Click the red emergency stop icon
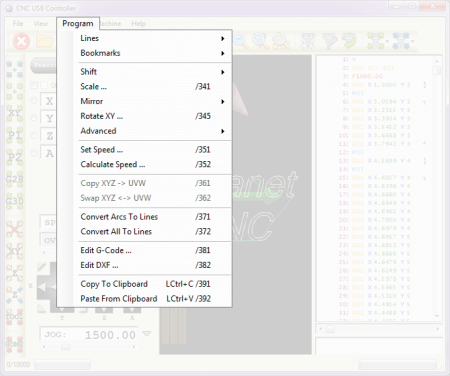450x376 pixels. 21,41
